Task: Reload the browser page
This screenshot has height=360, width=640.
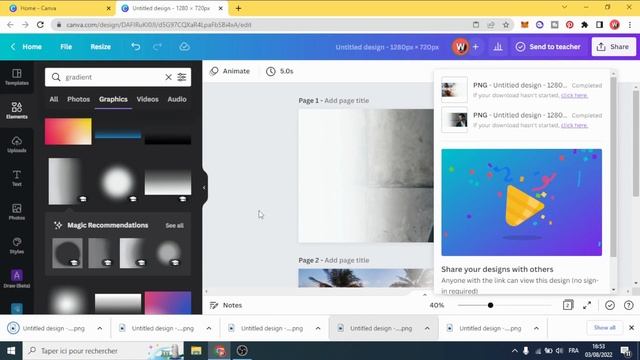Action: (40, 25)
